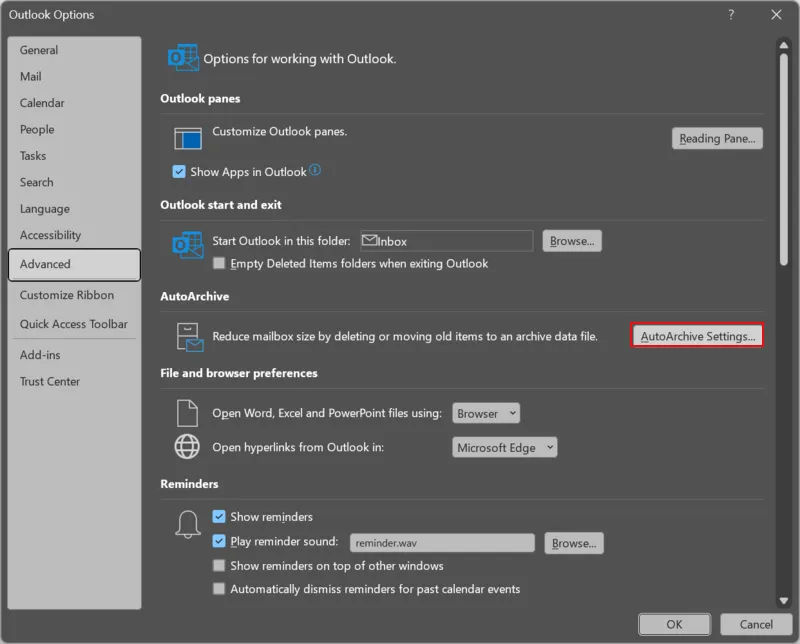
Task: Click the reminders bell icon
Action: coord(187,525)
